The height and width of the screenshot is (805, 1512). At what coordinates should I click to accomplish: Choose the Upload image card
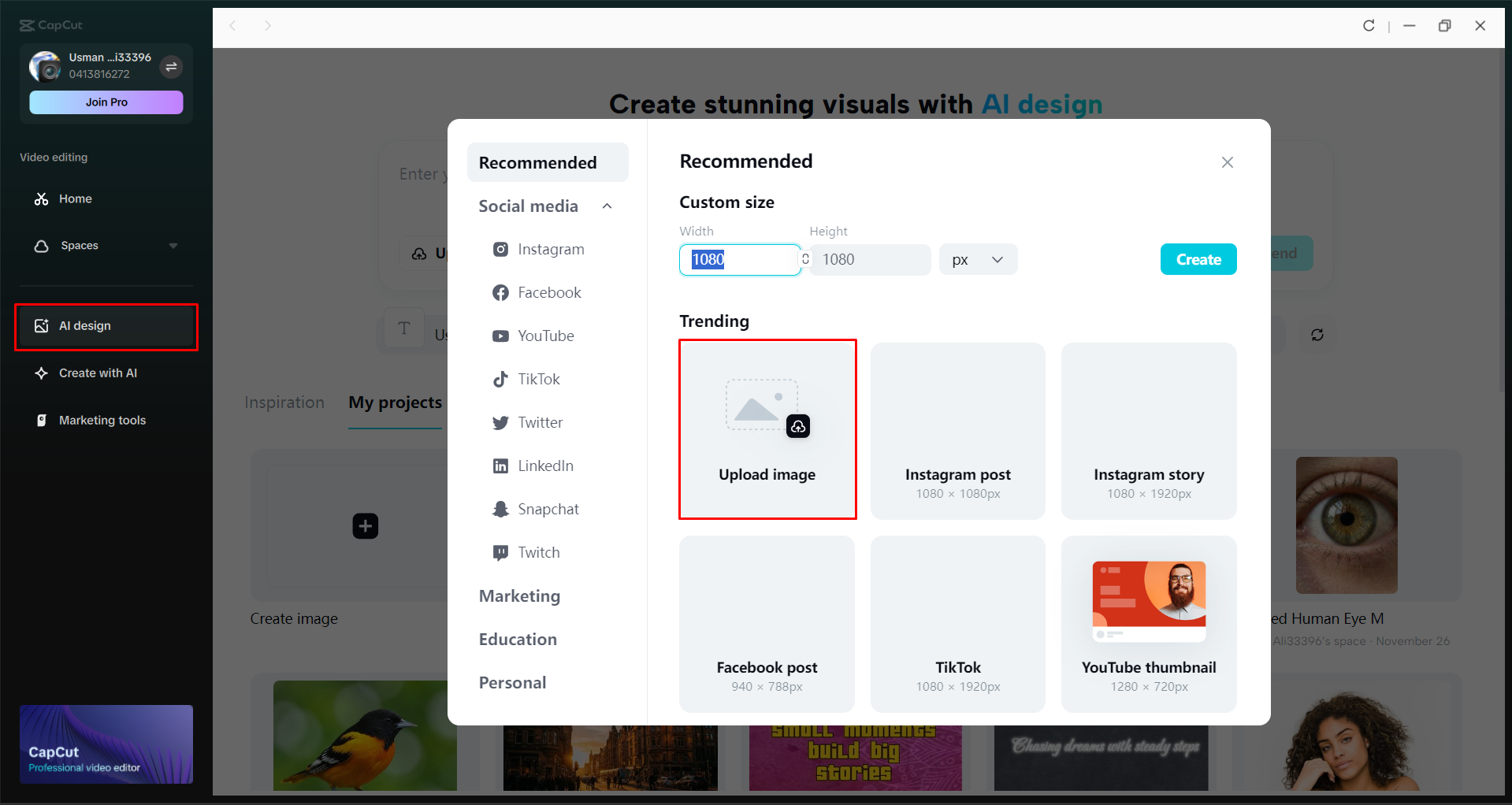[x=767, y=430]
